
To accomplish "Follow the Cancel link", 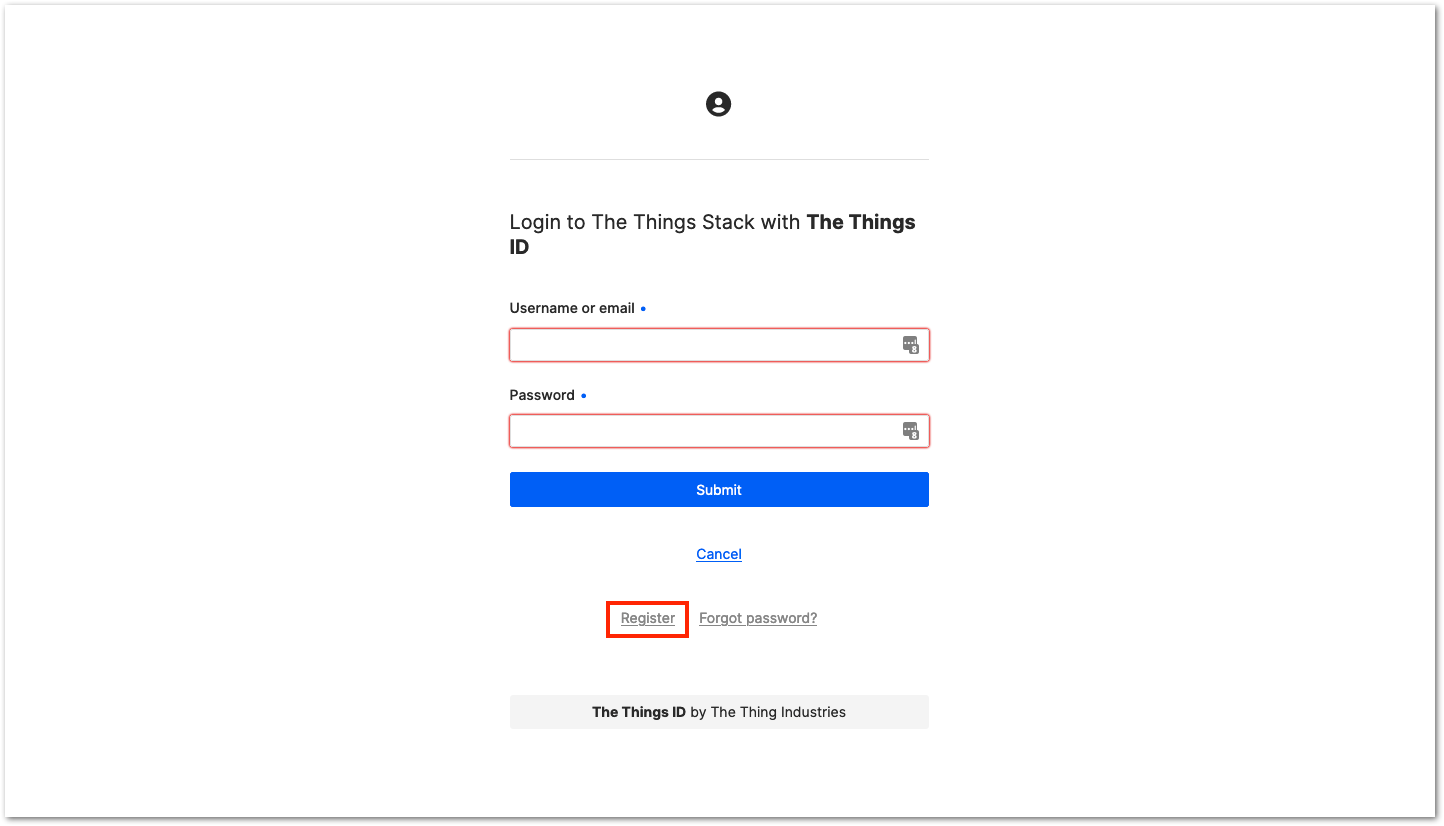I will point(719,554).
